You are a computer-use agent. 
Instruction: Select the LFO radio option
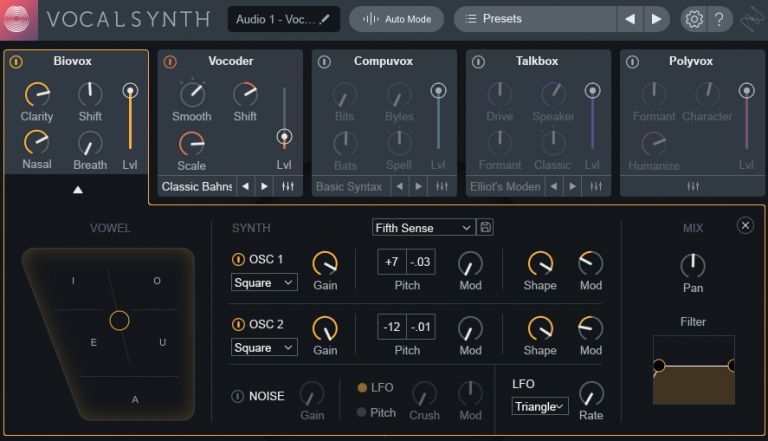point(363,387)
